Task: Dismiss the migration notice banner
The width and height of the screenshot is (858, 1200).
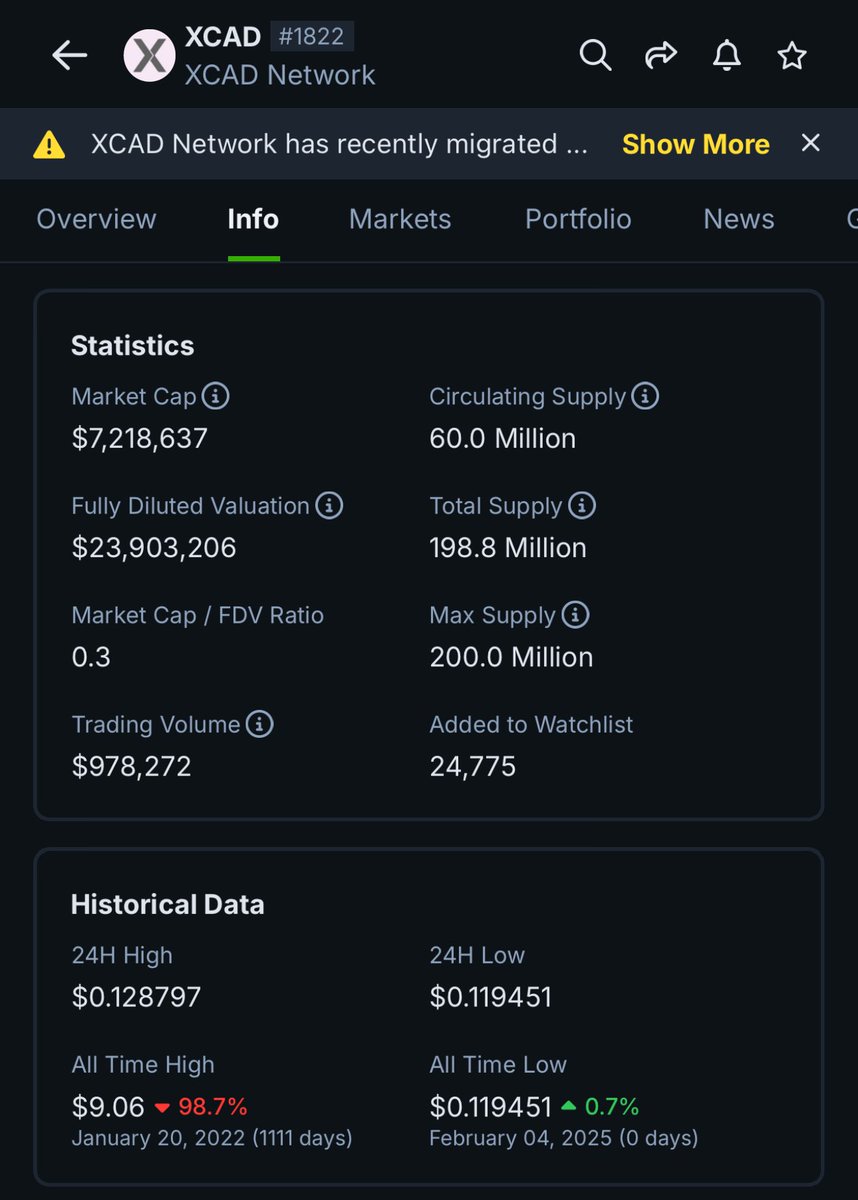Action: click(811, 143)
